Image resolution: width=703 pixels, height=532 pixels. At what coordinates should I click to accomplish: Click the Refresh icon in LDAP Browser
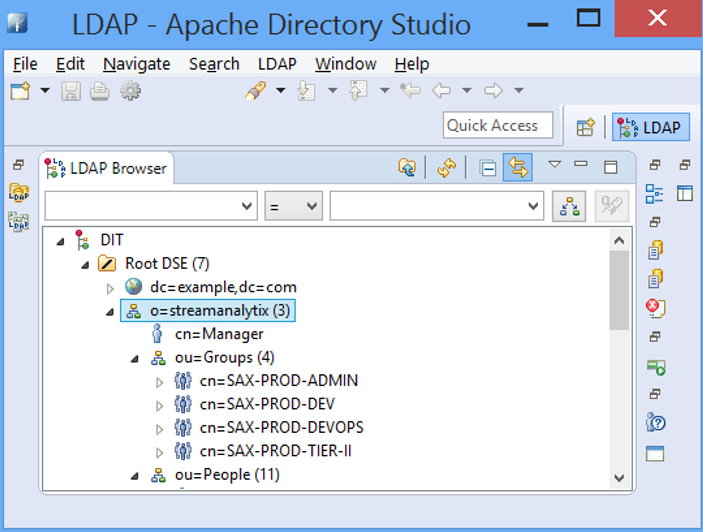pyautogui.click(x=446, y=168)
